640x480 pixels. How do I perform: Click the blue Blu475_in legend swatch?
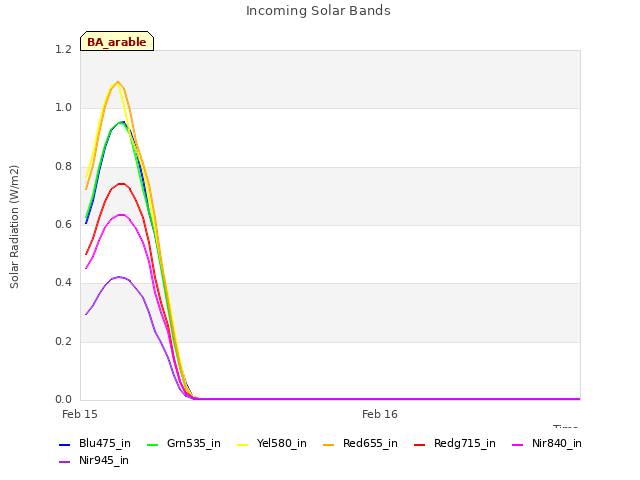(x=65, y=444)
